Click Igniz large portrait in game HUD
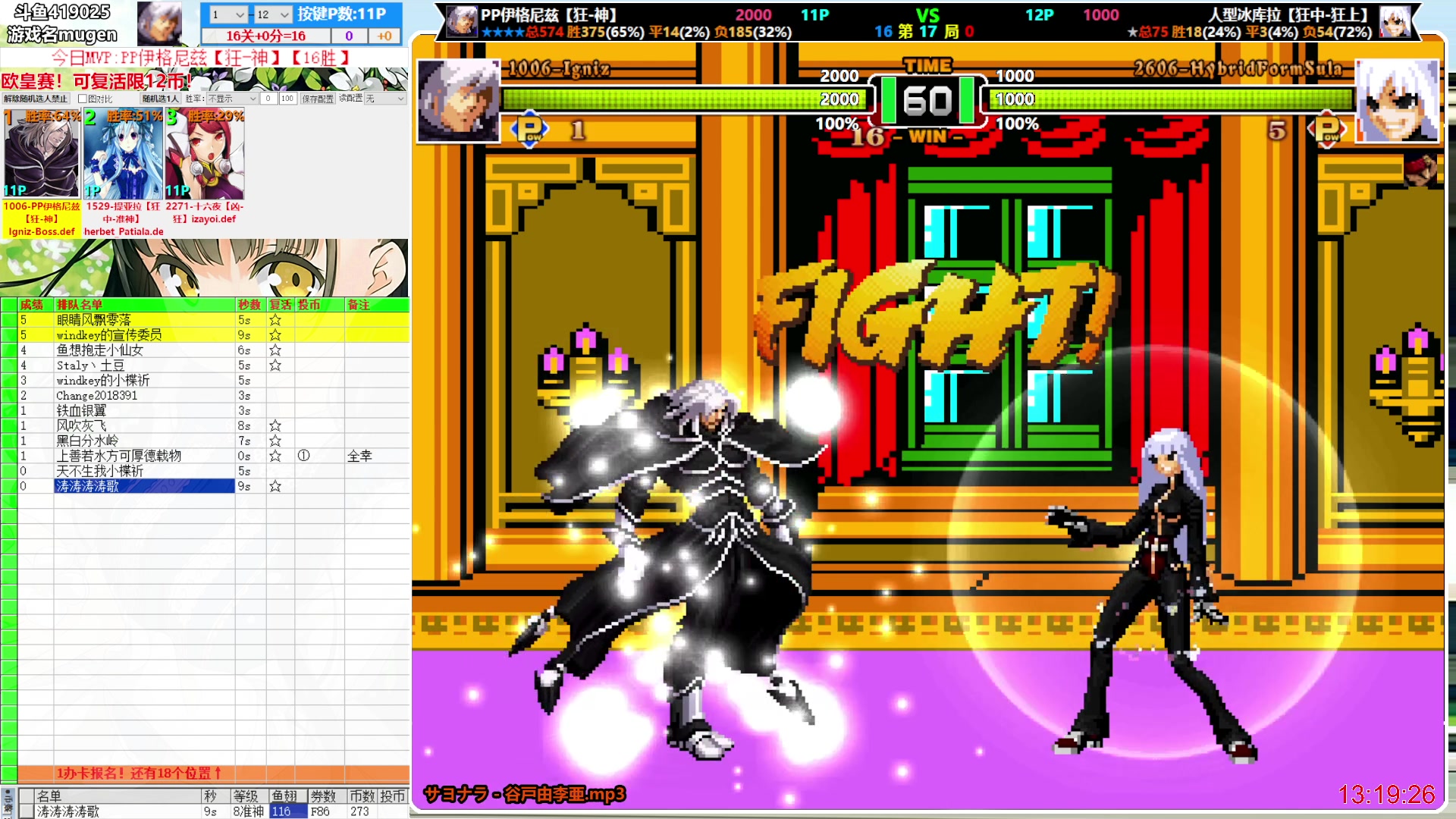The image size is (1456, 819). pos(459,101)
